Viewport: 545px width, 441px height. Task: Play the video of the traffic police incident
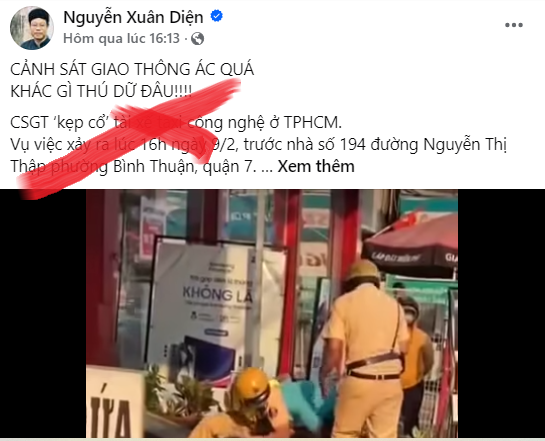click(x=272, y=313)
